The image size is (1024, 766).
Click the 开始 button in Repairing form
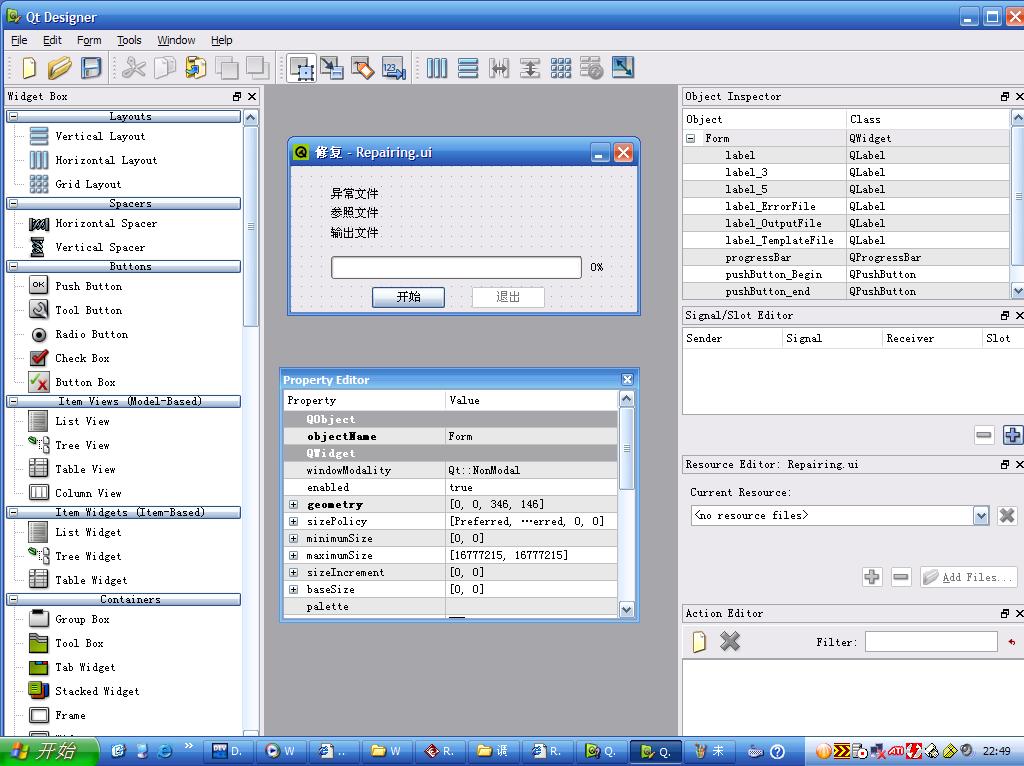tap(408, 297)
